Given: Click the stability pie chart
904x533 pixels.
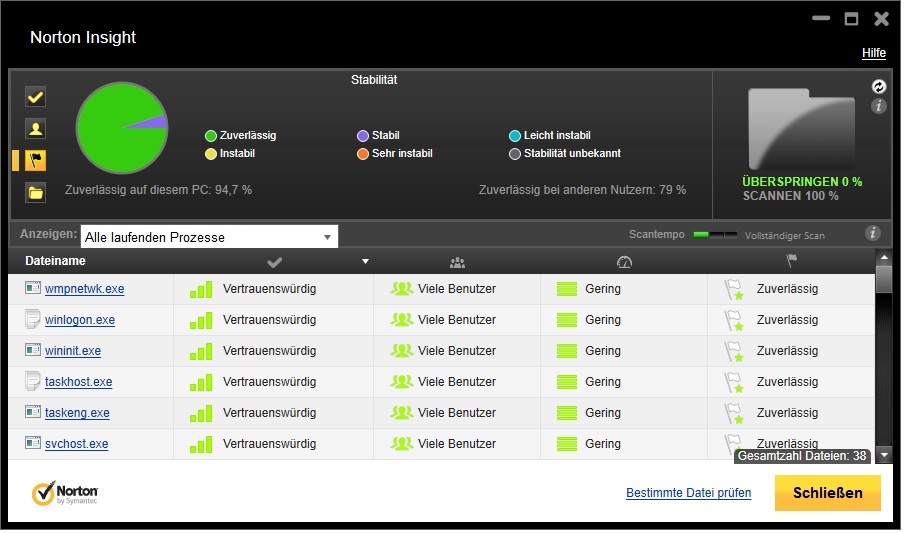Looking at the screenshot, I should 122,128.
